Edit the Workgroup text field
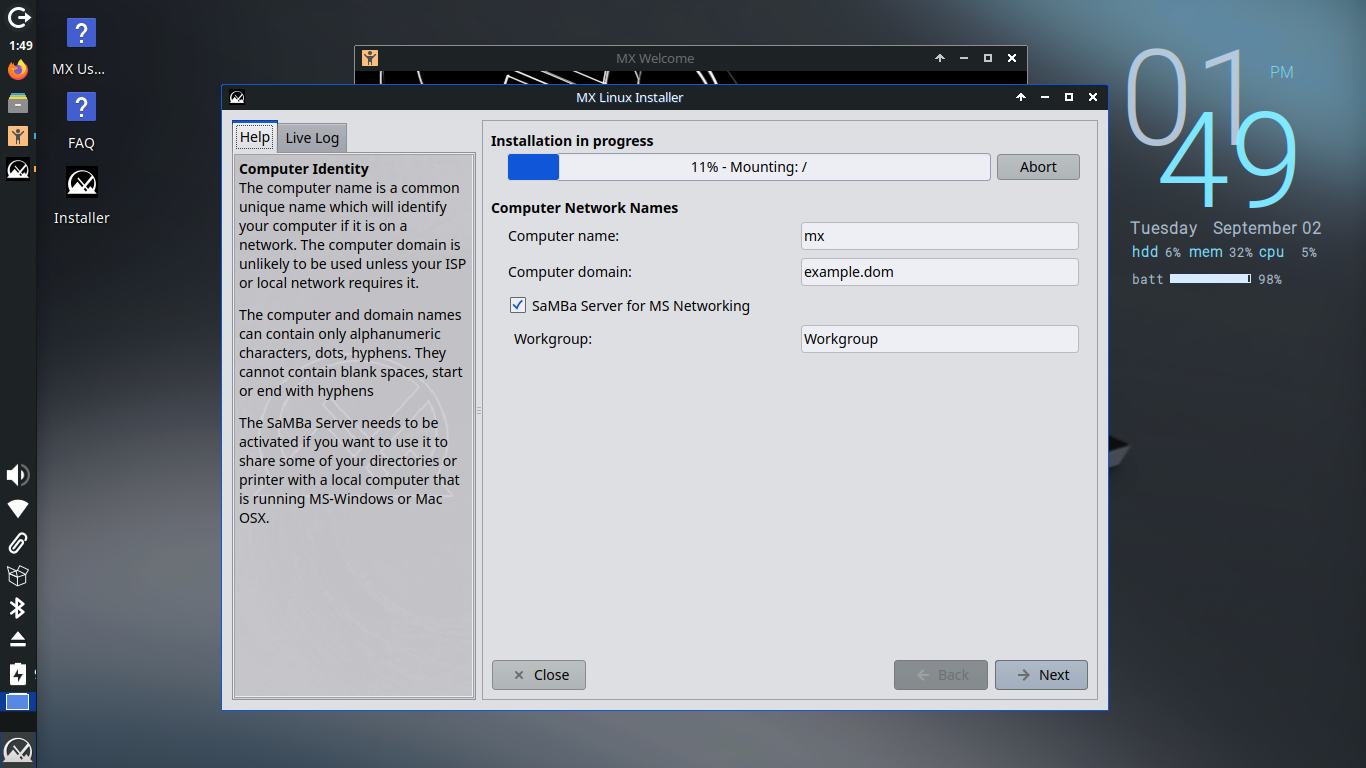The height and width of the screenshot is (768, 1366). [x=939, y=339]
